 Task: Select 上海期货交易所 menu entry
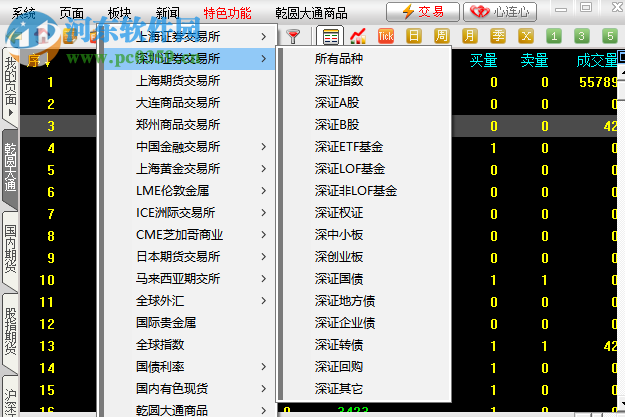pos(190,81)
